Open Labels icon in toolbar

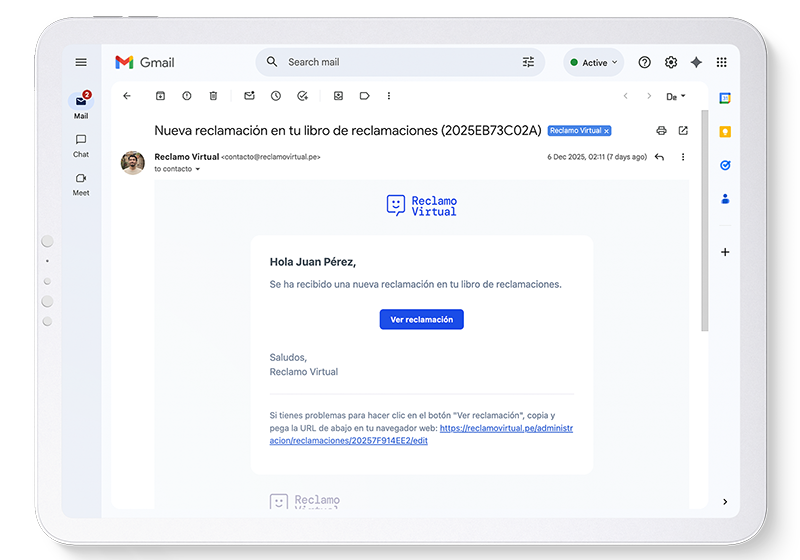point(364,95)
